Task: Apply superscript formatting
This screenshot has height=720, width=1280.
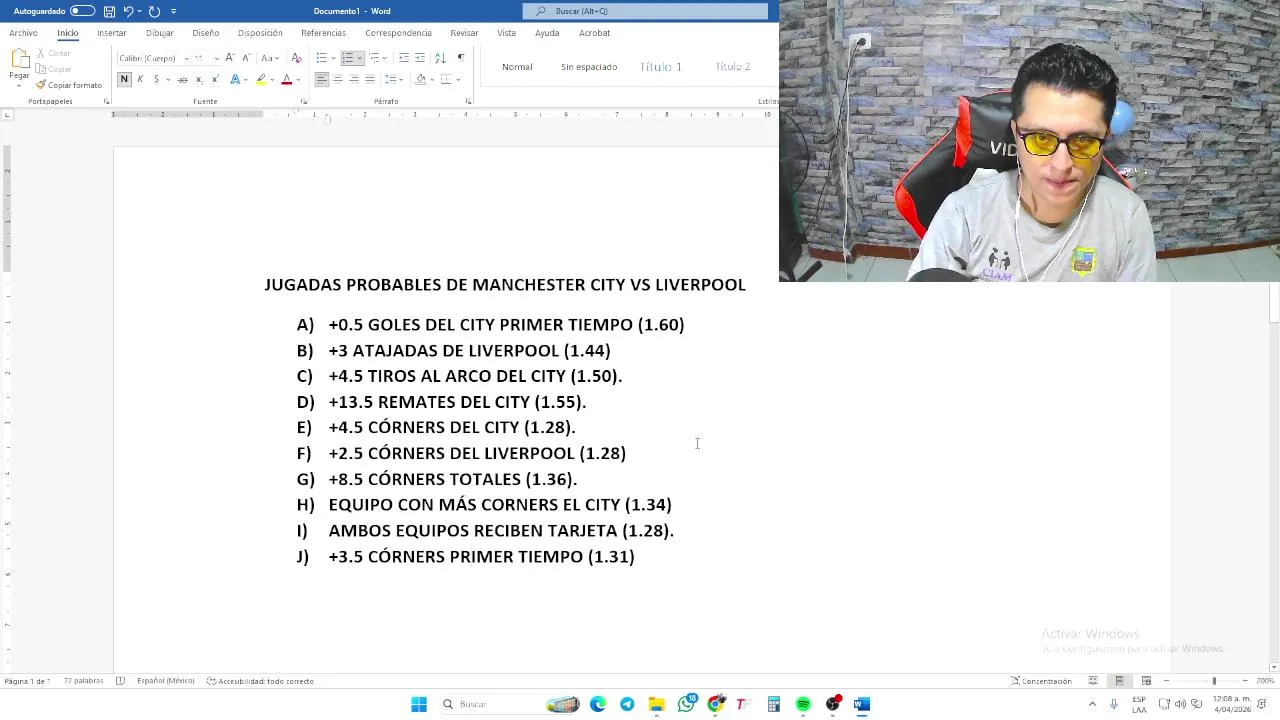Action: click(215, 79)
